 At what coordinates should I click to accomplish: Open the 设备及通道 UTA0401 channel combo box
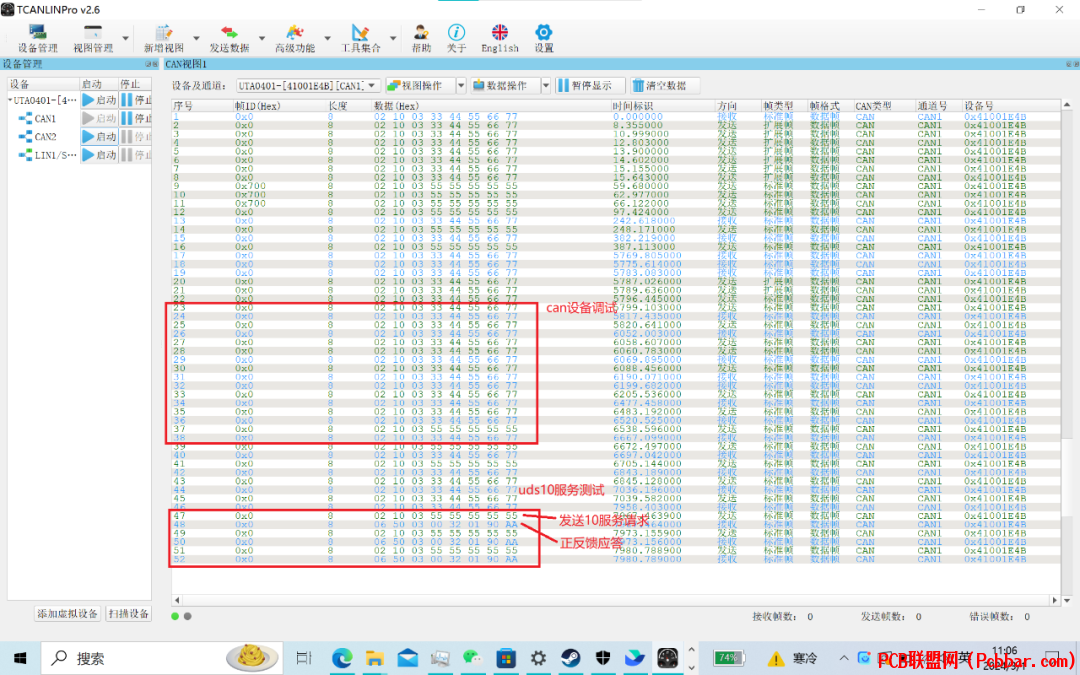tap(308, 85)
